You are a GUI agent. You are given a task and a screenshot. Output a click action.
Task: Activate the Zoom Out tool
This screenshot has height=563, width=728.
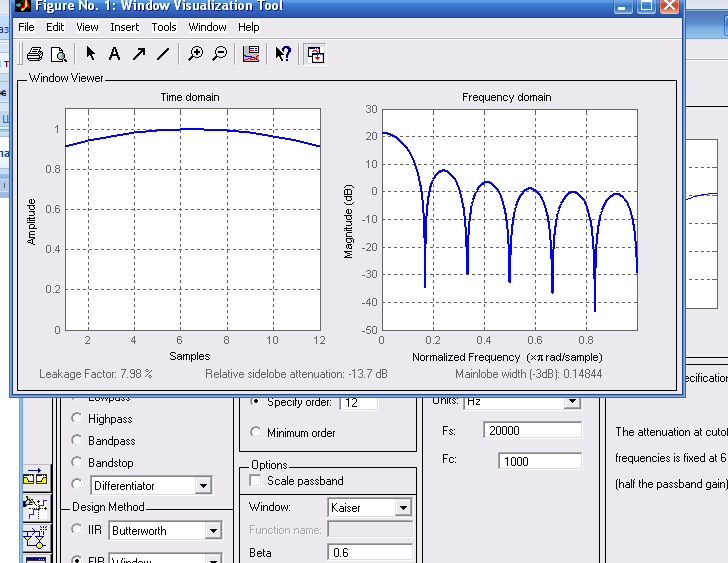(x=220, y=54)
